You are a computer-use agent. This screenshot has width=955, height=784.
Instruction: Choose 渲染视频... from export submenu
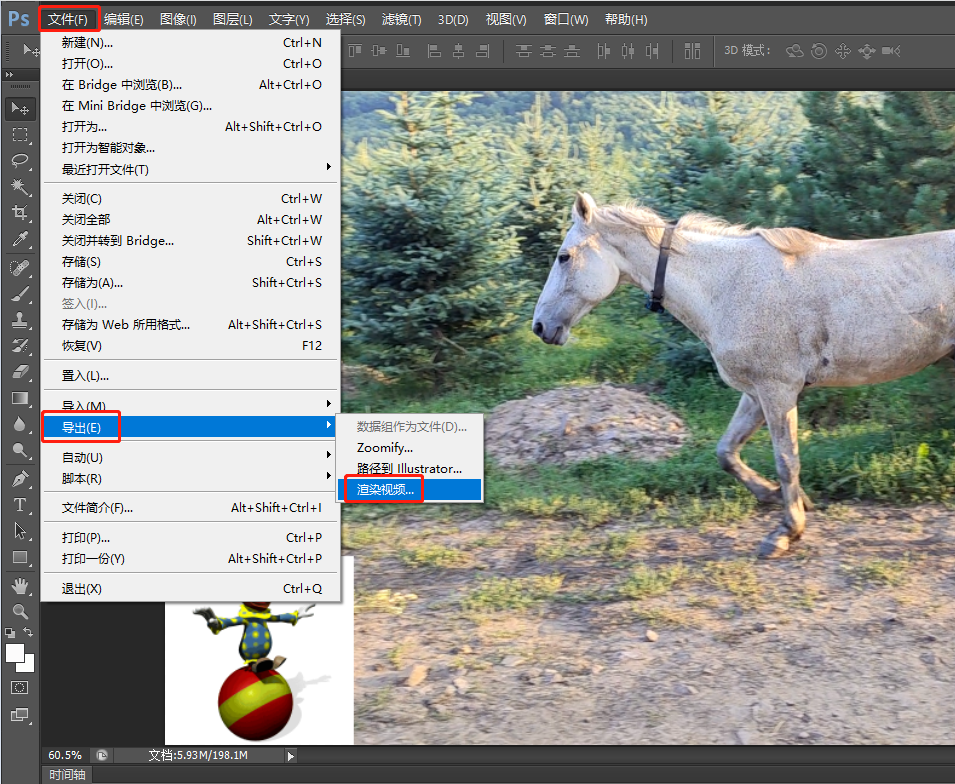tap(410, 490)
